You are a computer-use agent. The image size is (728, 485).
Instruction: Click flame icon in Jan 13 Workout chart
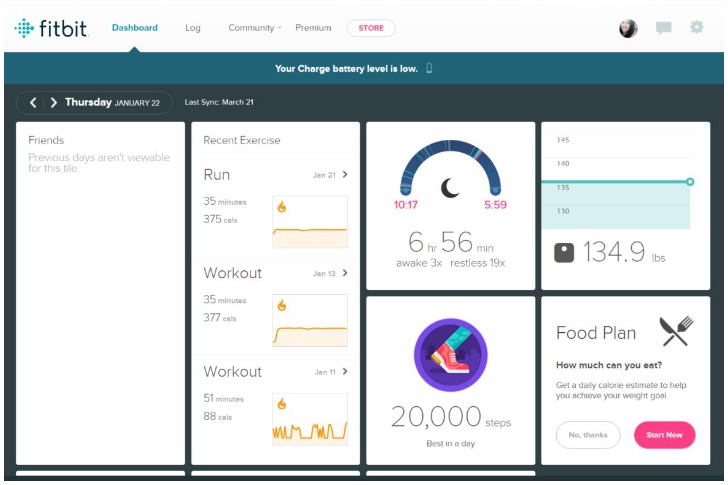pos(282,305)
